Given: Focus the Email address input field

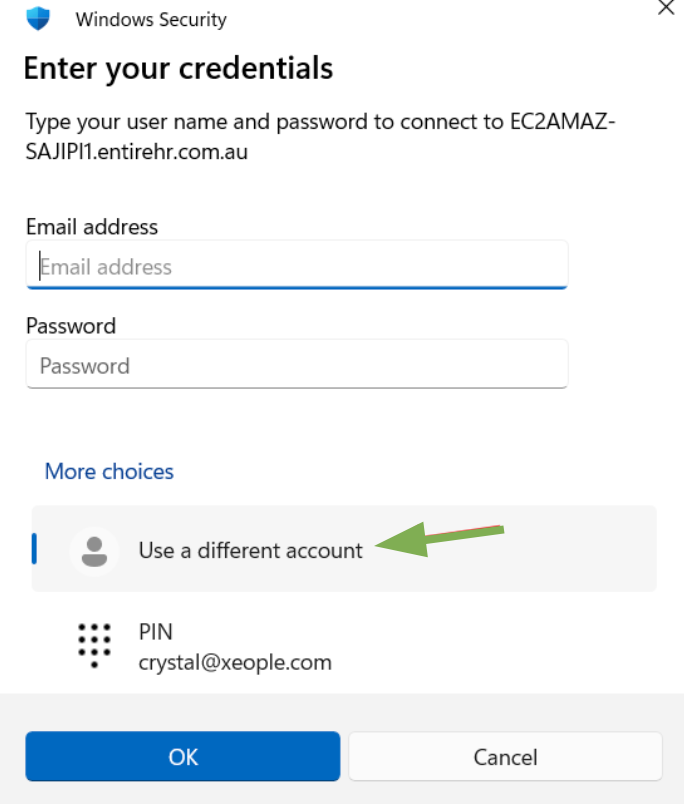Looking at the screenshot, I should click(x=297, y=267).
